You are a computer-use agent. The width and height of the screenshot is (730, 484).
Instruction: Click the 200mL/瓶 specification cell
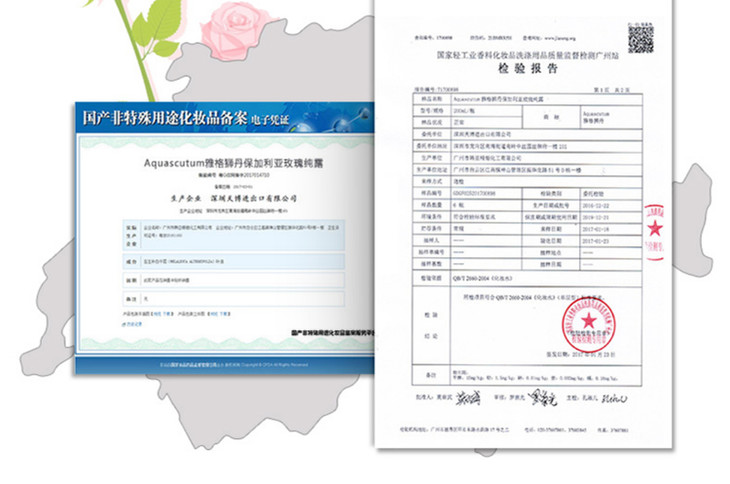[486, 111]
